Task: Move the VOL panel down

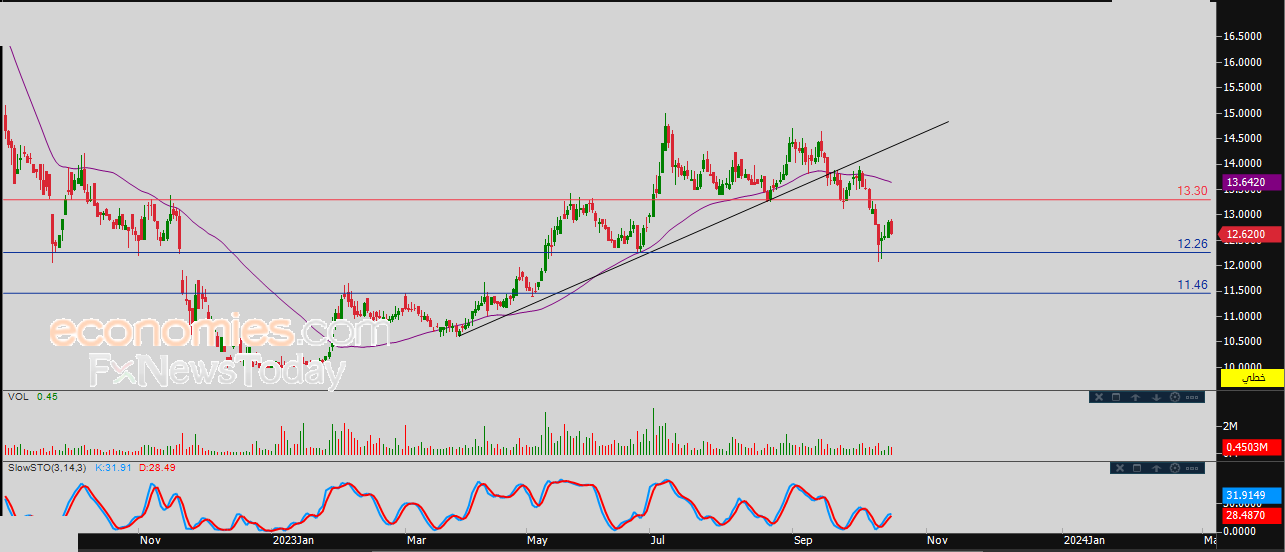Action: [1155, 397]
